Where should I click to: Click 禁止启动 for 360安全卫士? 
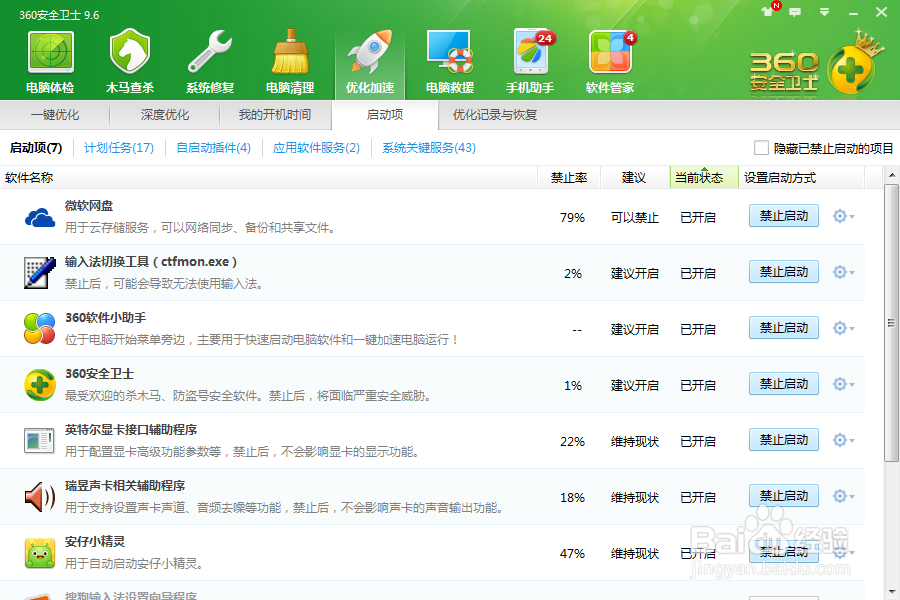pos(783,384)
